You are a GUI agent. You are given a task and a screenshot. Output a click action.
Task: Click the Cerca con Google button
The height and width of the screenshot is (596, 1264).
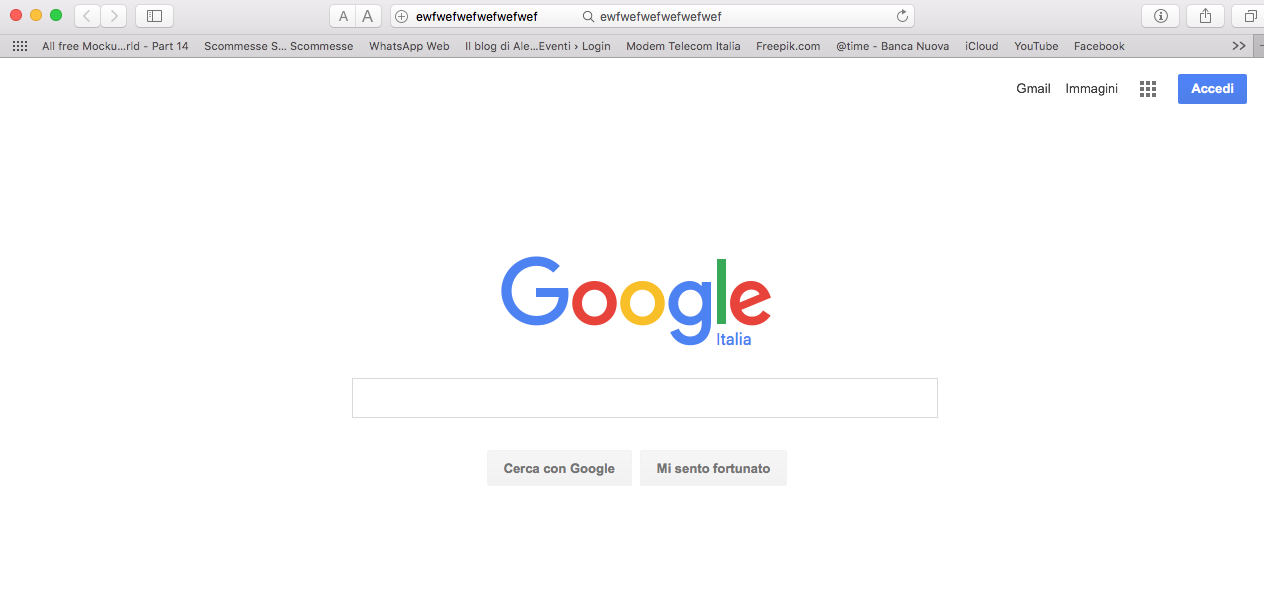(559, 468)
